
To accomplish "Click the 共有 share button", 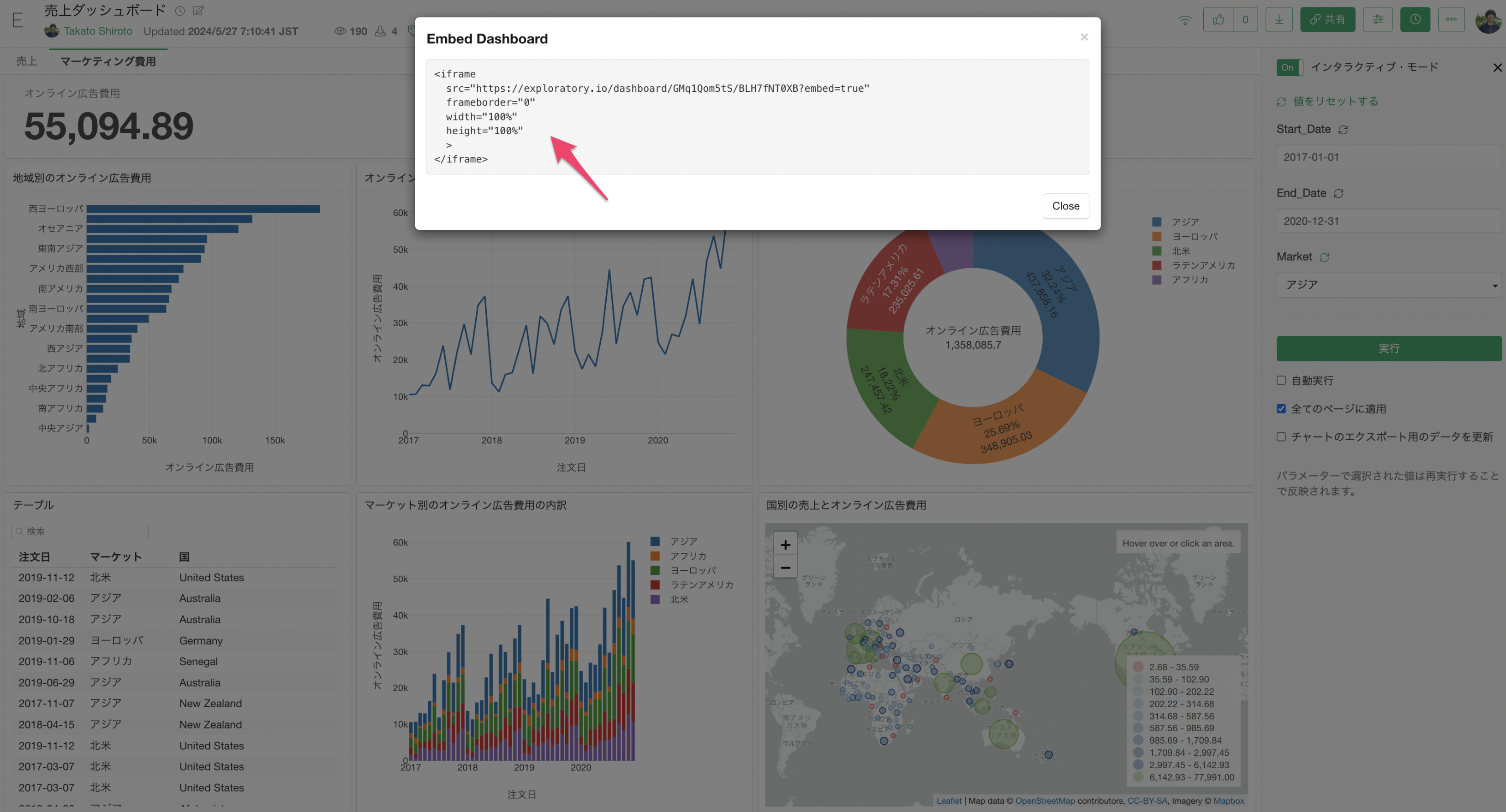I will (x=1327, y=19).
